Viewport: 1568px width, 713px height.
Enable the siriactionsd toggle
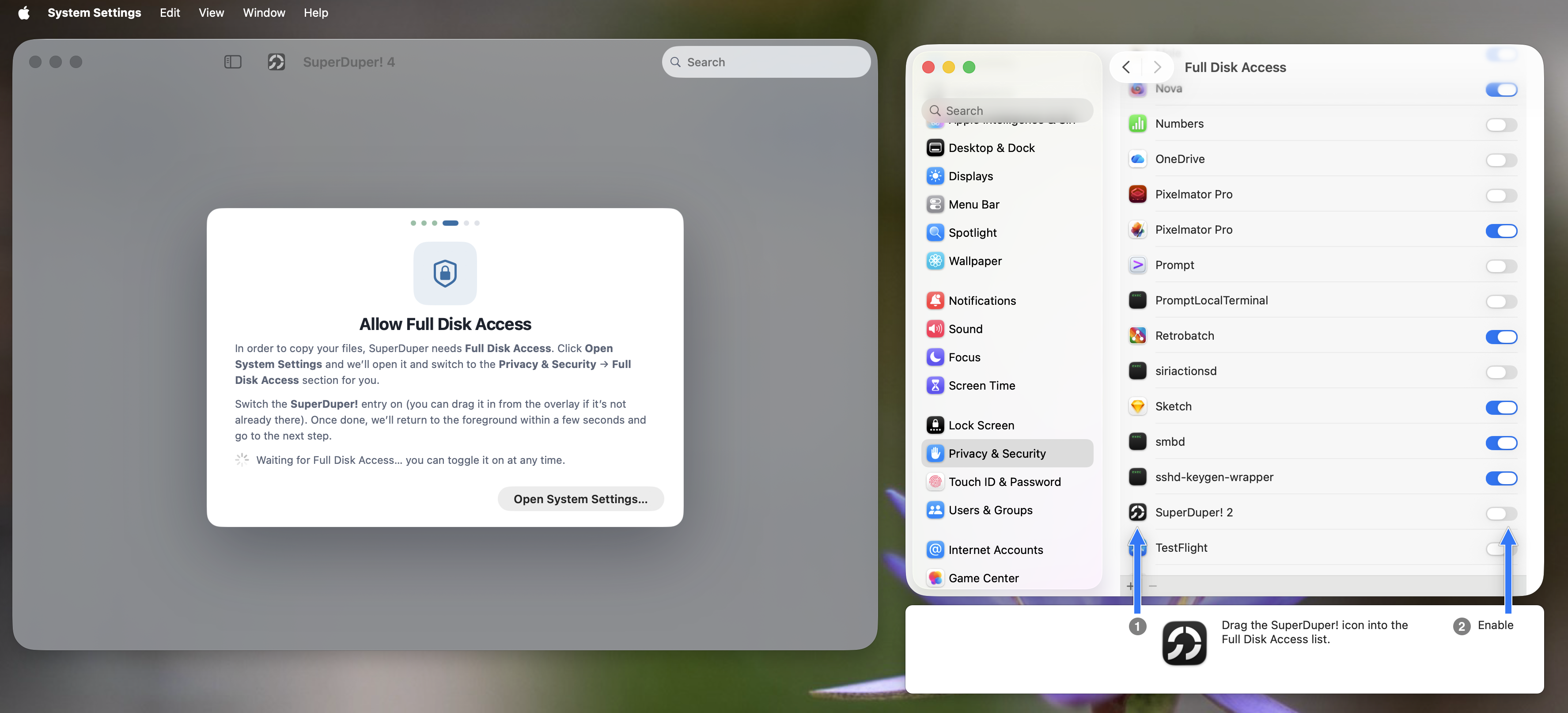click(1501, 372)
